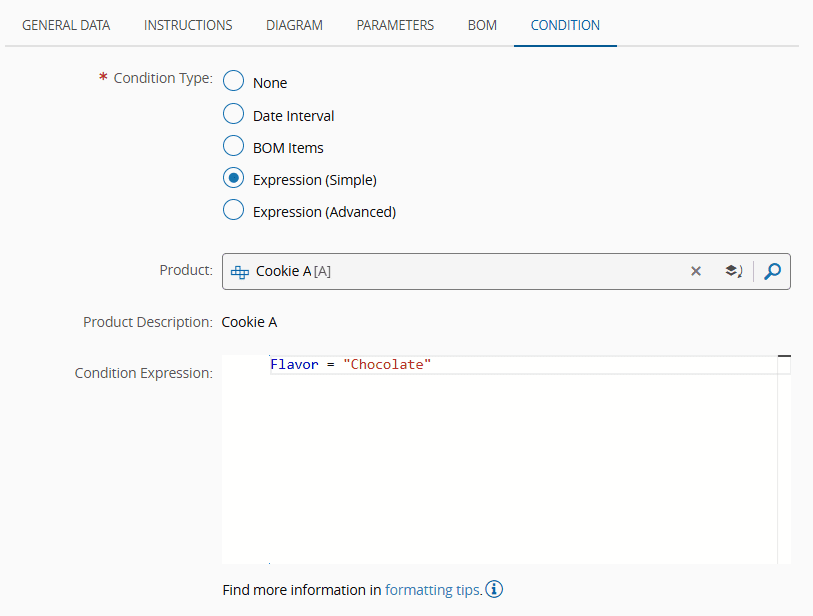Choose the Date Interval condition type
The height and width of the screenshot is (616, 813).
(233, 115)
